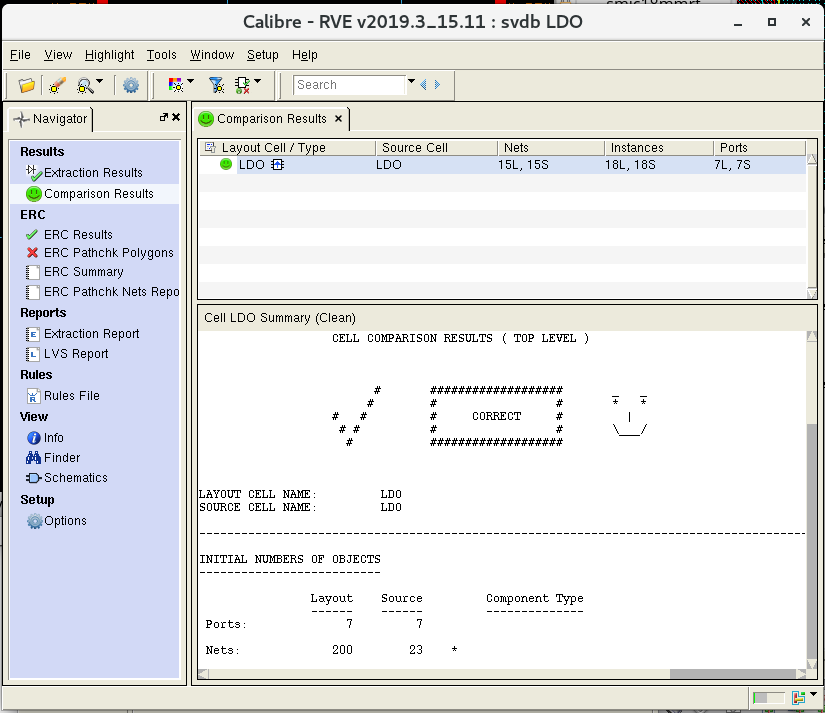Open the View menu
The width and height of the screenshot is (825, 713).
tap(58, 55)
